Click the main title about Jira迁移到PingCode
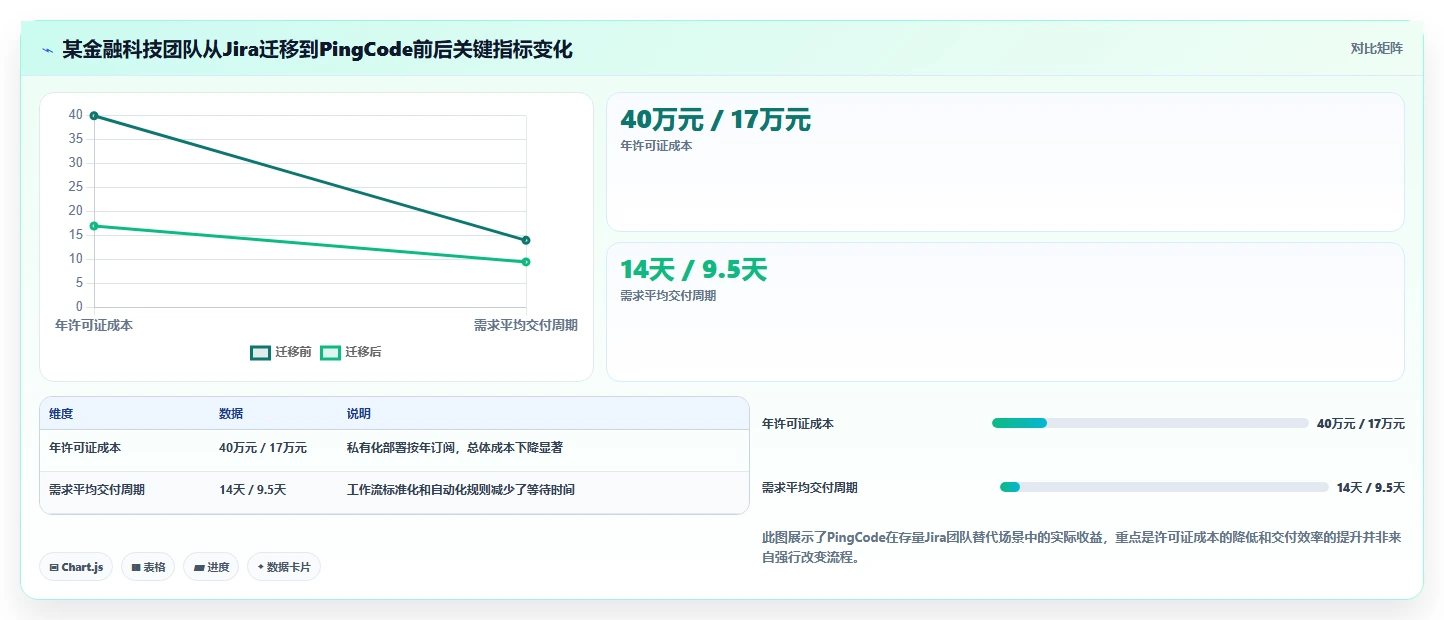Screen dimensions: 1444x620 click(318, 50)
